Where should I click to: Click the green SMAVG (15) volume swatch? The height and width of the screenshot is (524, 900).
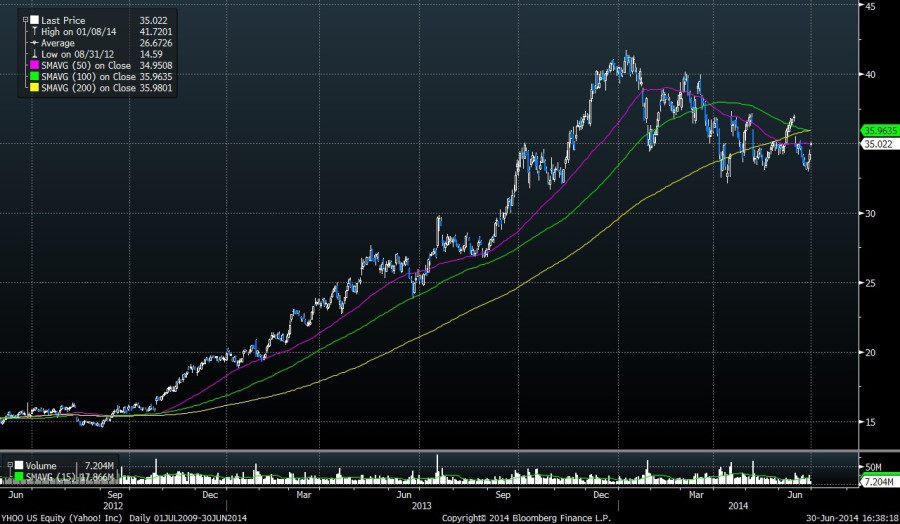(18, 475)
